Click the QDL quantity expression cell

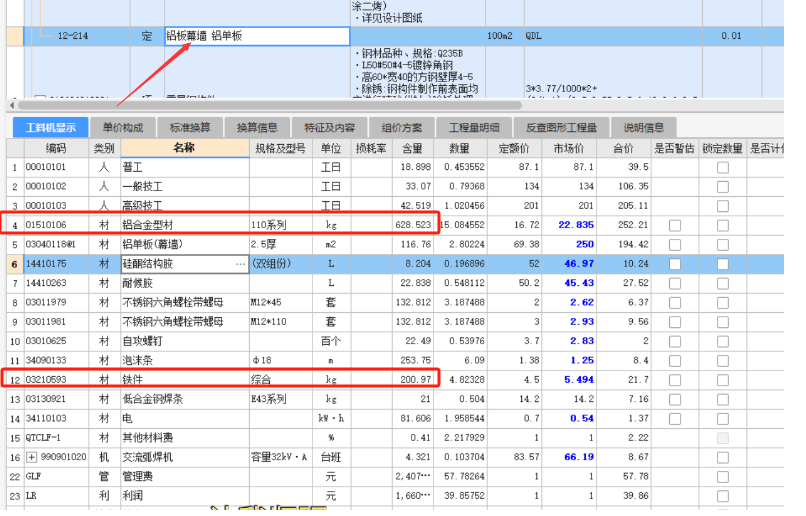[x=613, y=36]
